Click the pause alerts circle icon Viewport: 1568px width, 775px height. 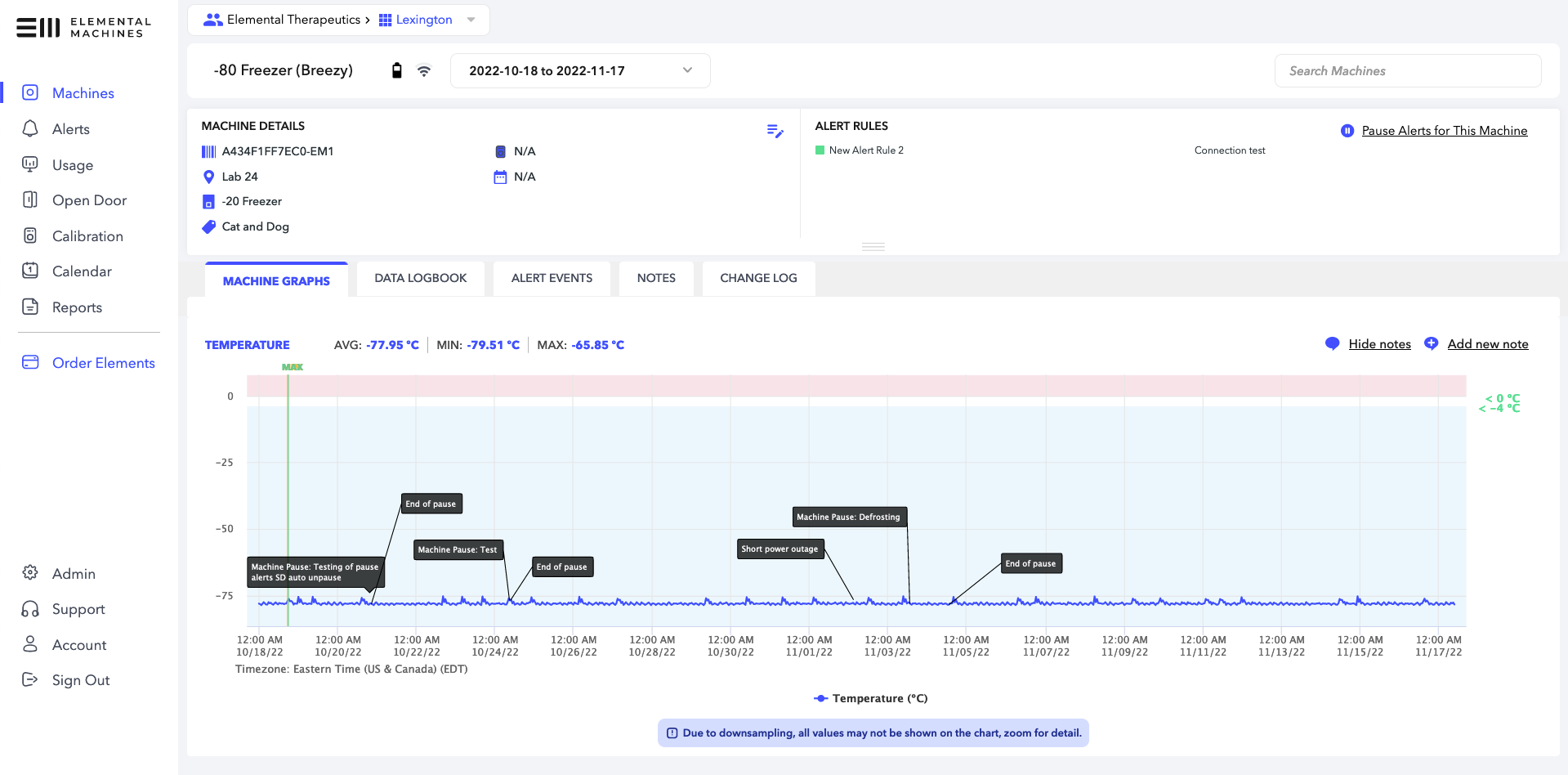1347,131
